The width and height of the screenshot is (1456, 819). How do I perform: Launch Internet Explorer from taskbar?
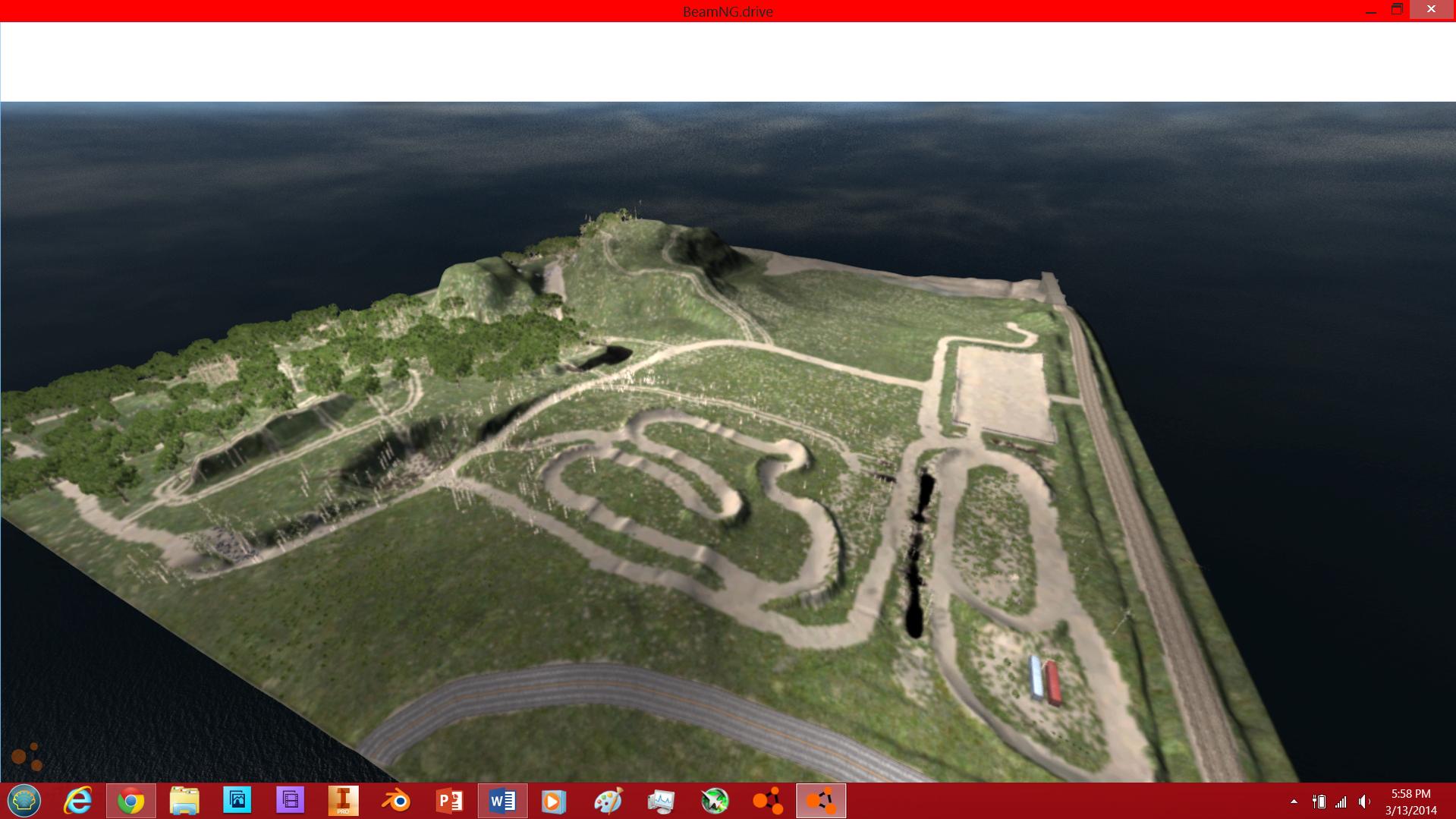[77, 801]
